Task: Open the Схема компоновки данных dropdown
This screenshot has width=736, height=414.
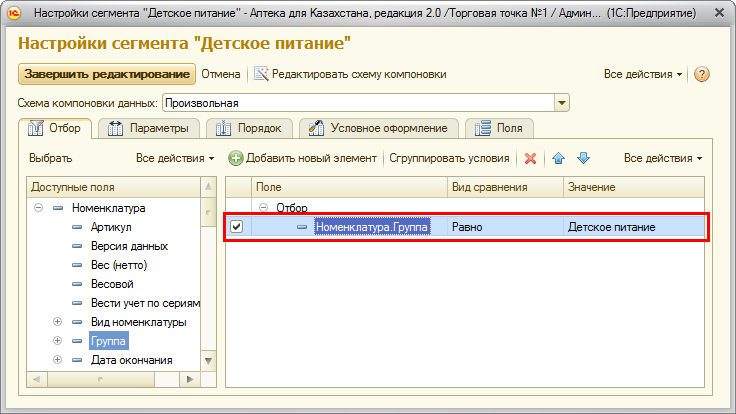Action: point(562,102)
